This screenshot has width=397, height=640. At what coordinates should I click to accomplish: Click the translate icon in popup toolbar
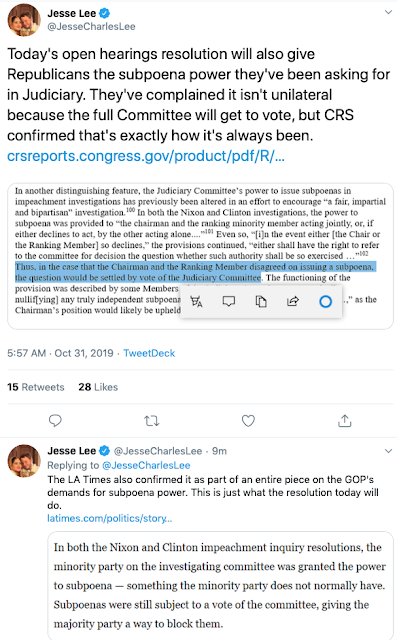(x=196, y=302)
